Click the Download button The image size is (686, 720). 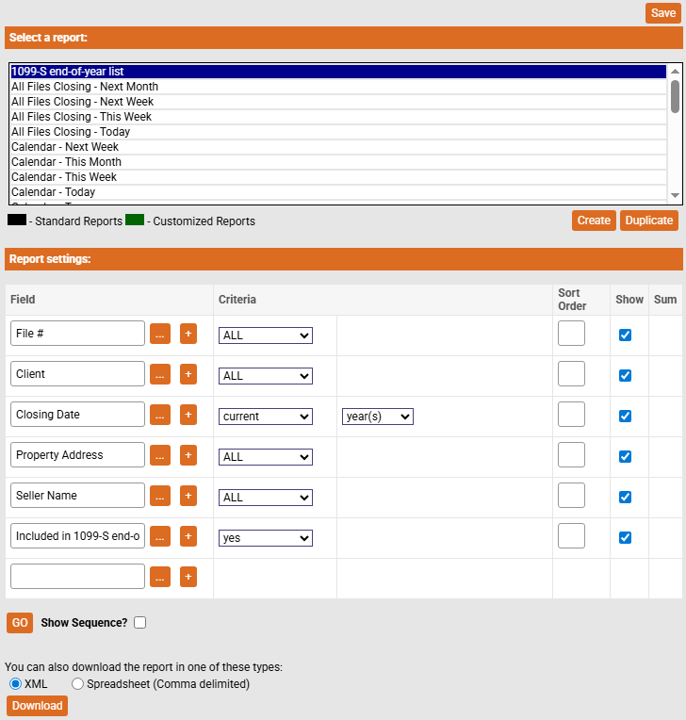pyautogui.click(x=37, y=706)
